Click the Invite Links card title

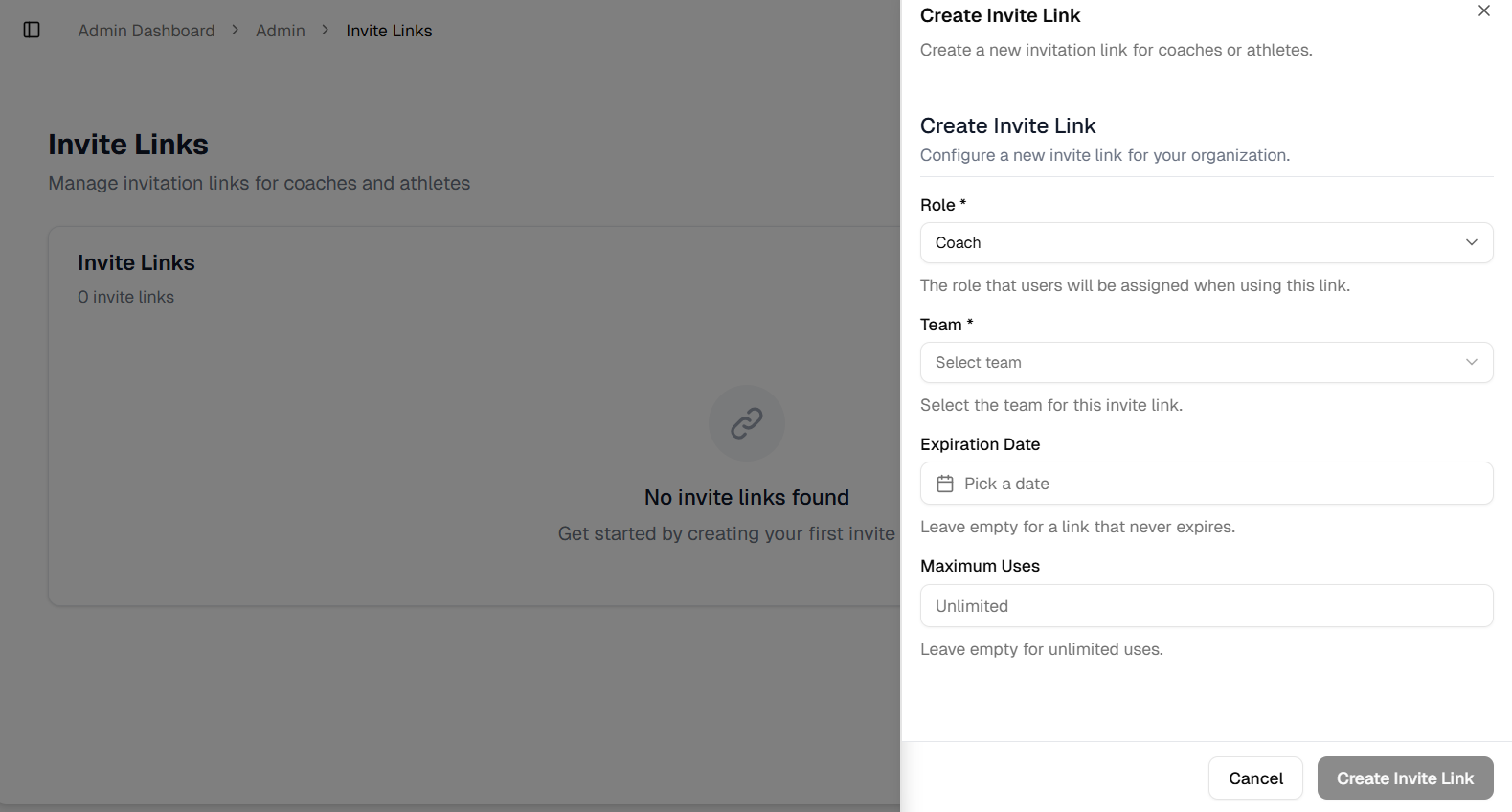136,262
